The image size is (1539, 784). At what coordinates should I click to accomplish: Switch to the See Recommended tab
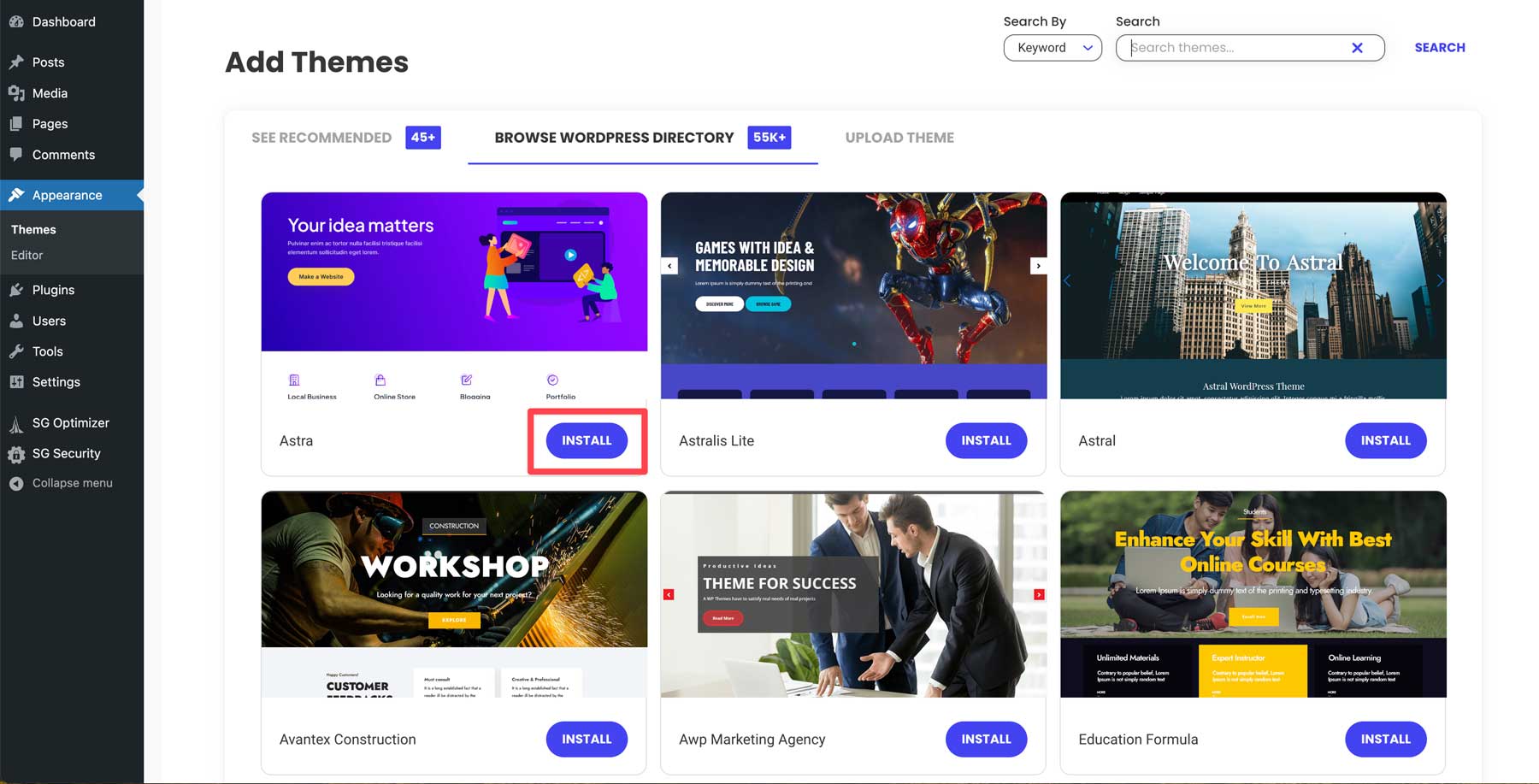click(321, 137)
